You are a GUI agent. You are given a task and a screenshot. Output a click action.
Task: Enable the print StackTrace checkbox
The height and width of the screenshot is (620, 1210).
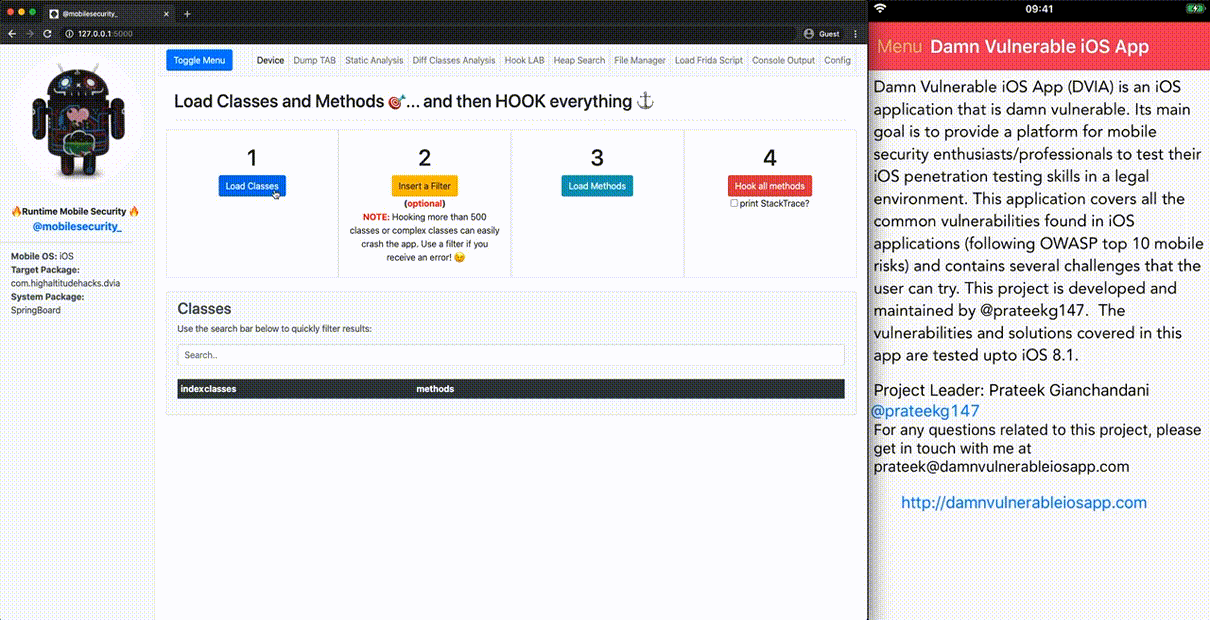pos(734,203)
